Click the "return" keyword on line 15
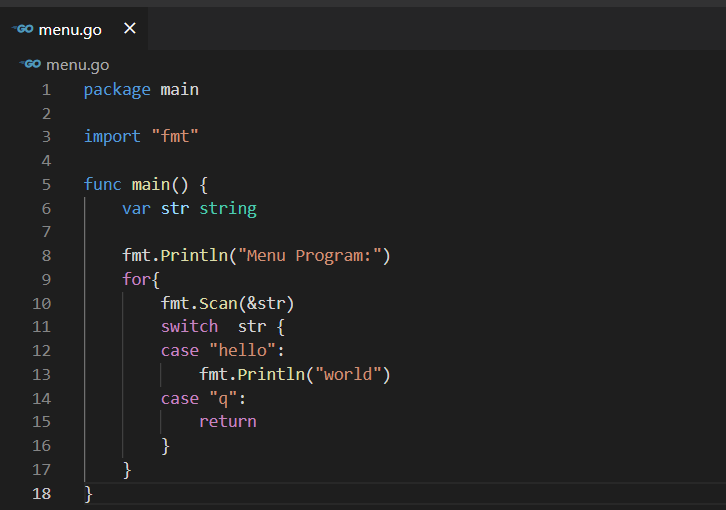The image size is (726, 510). pyautogui.click(x=228, y=422)
